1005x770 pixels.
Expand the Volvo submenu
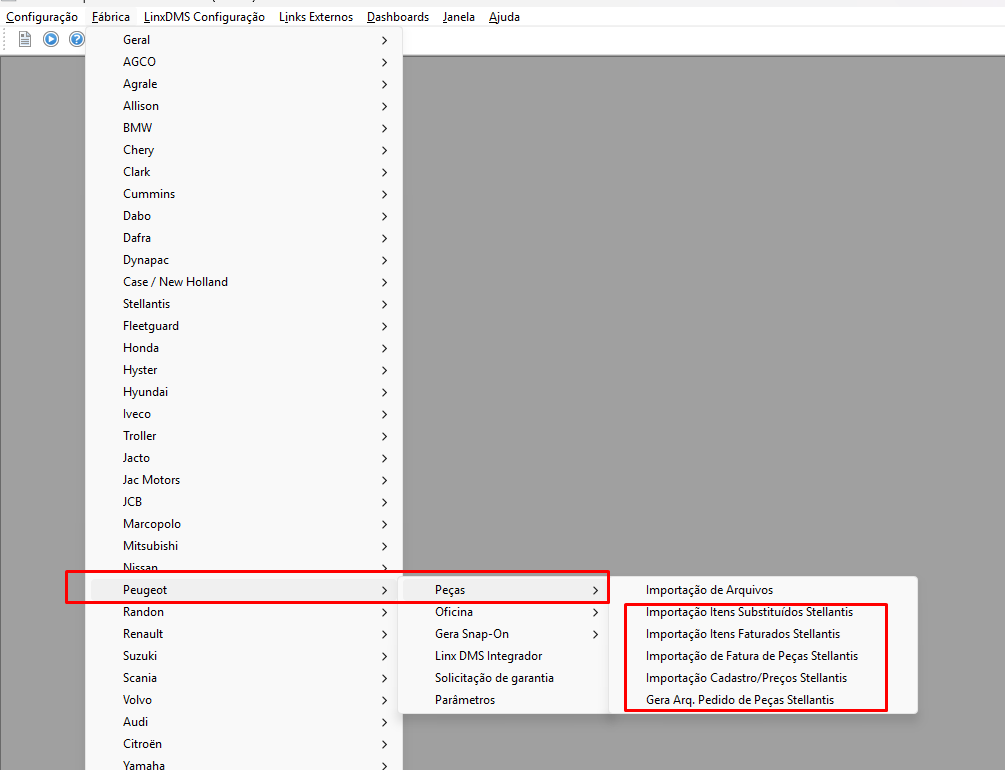coord(244,699)
